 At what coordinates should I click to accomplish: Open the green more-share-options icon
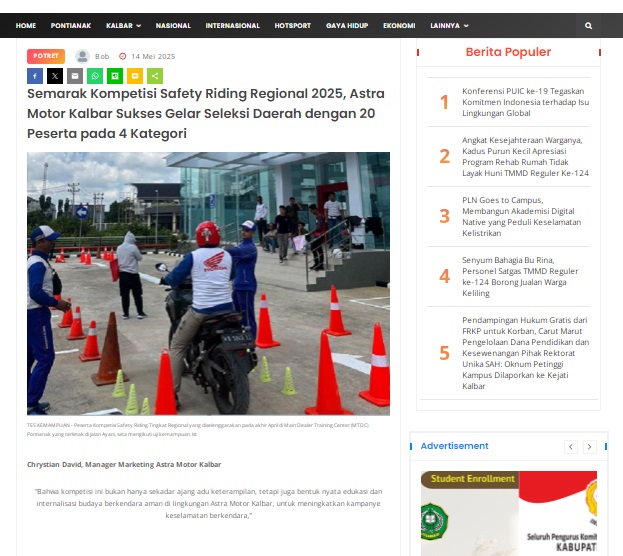pyautogui.click(x=155, y=76)
